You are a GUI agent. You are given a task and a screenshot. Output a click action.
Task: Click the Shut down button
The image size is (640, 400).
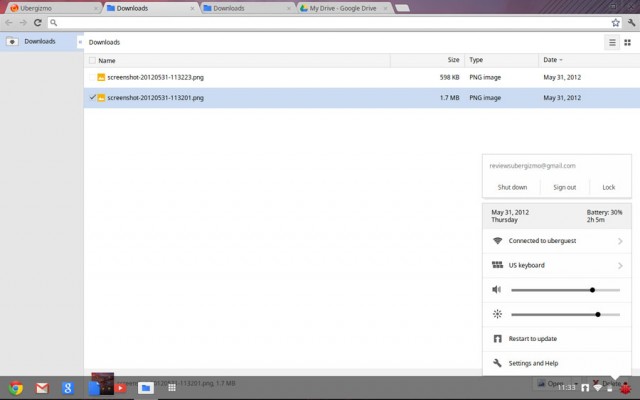coord(512,187)
